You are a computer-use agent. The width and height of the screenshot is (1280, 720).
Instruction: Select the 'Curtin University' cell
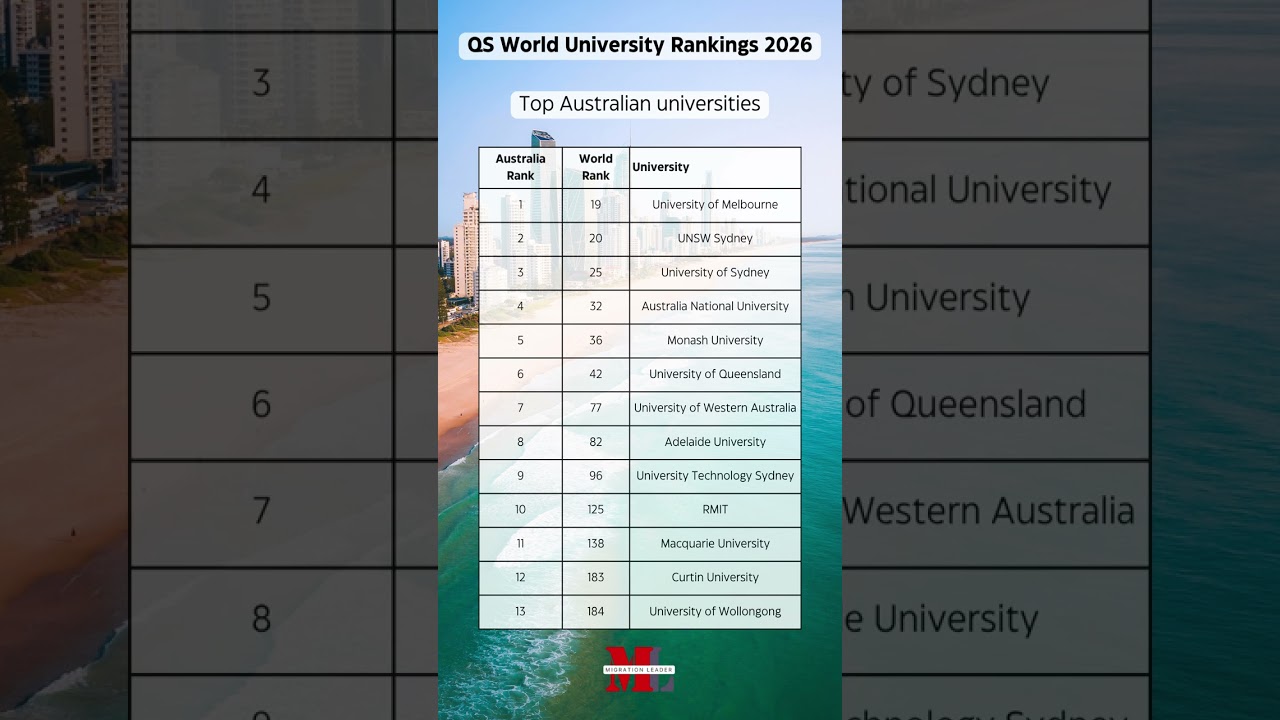click(x=715, y=578)
